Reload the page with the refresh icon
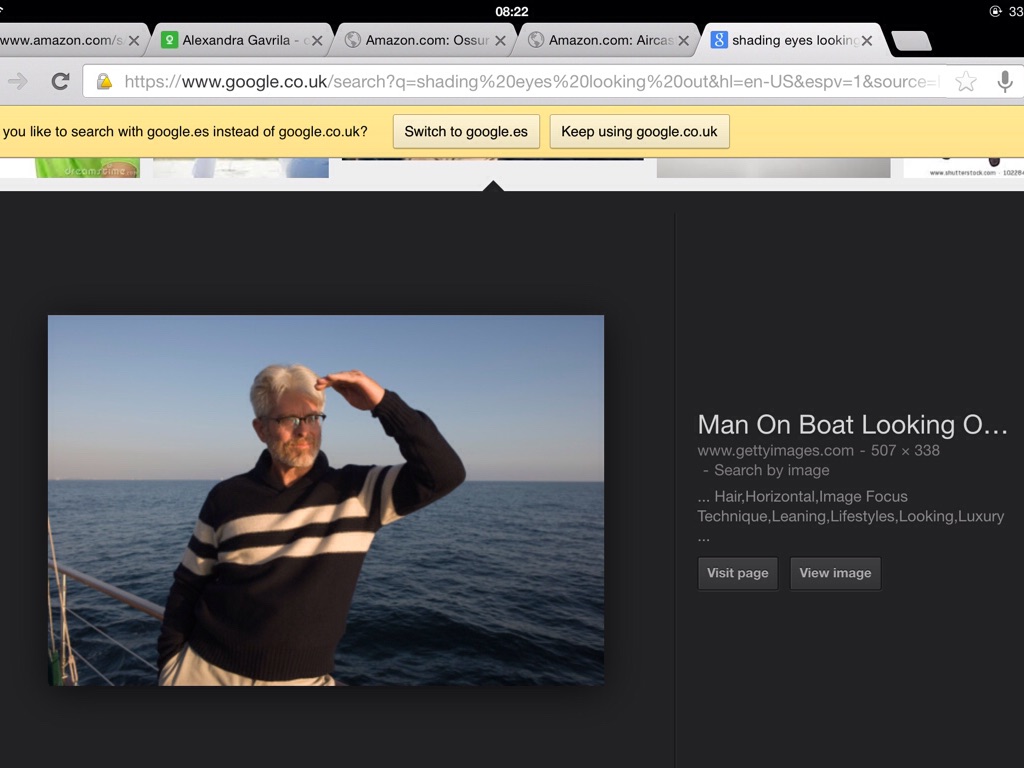The image size is (1024, 768). [60, 82]
